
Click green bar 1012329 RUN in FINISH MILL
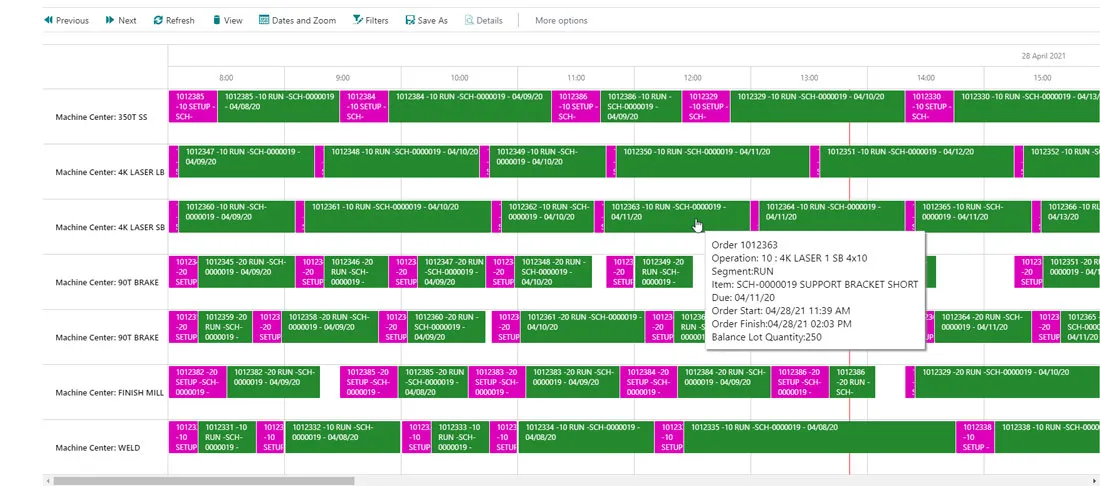(x=1000, y=381)
